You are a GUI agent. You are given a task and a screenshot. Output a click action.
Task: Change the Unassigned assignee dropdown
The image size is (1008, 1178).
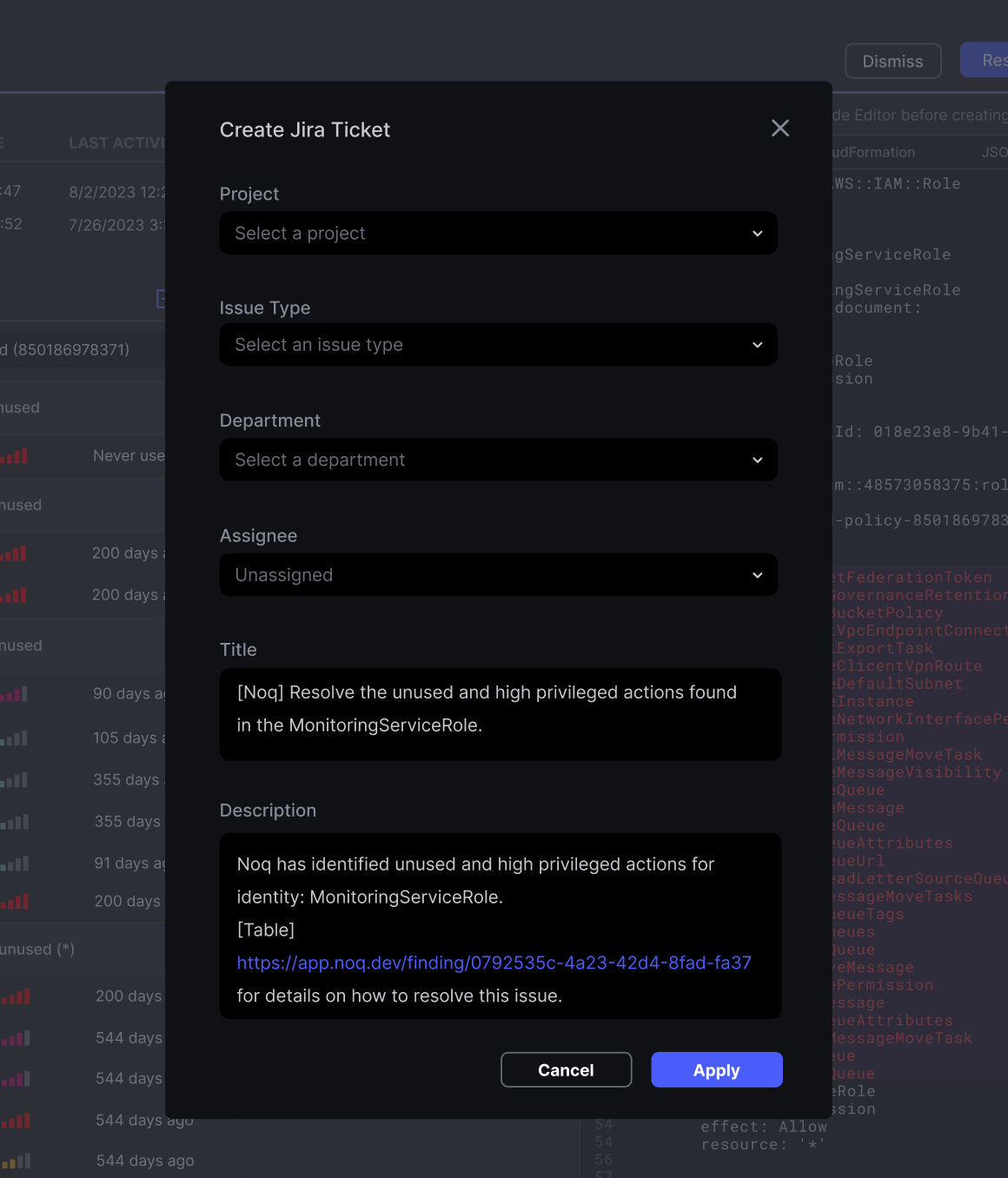(498, 575)
